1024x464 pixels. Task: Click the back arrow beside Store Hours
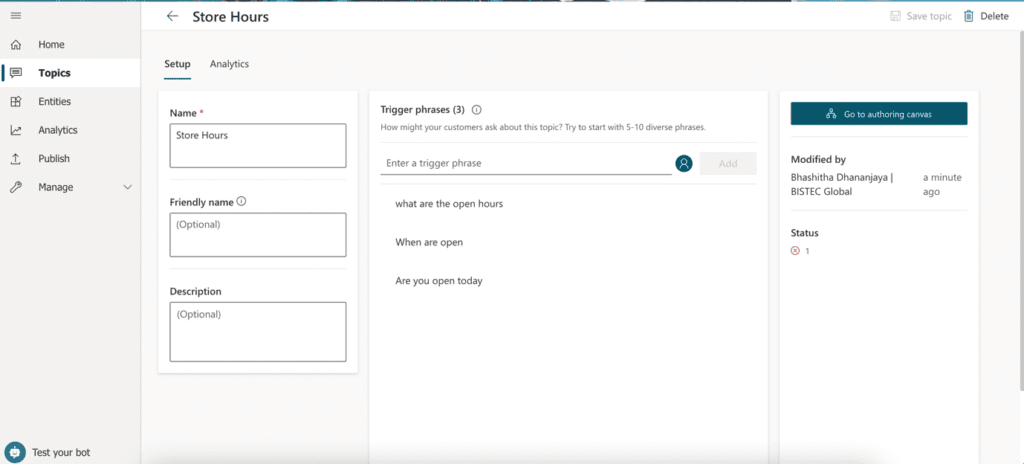[172, 16]
